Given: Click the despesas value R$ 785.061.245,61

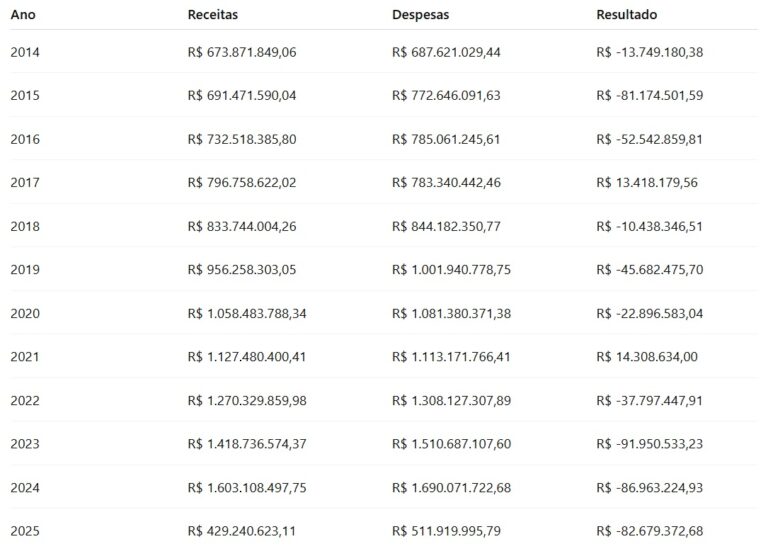Looking at the screenshot, I should [x=446, y=139].
